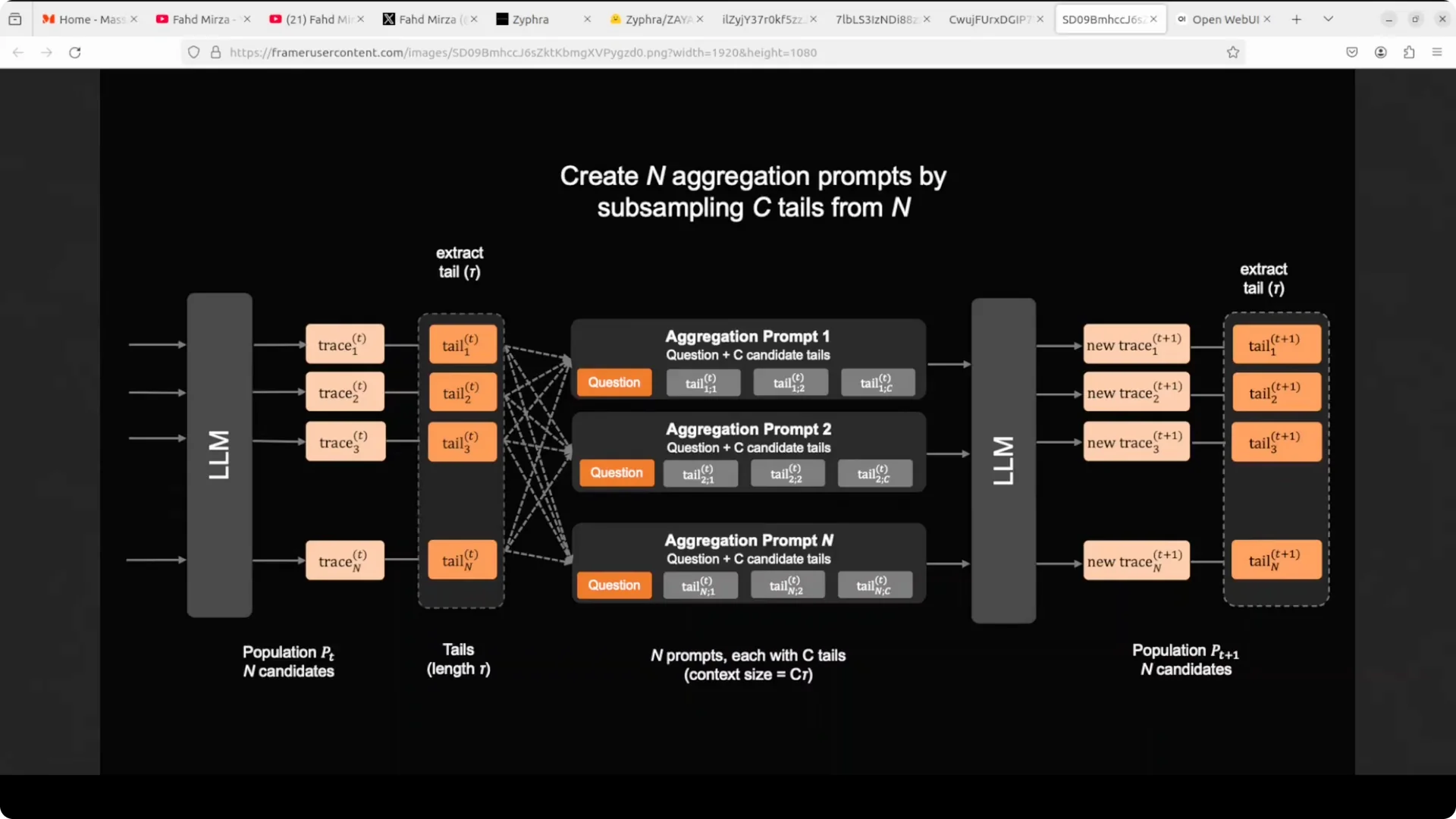The image size is (1456, 819).
Task: Close the ilZyjY37r0kf5zz tab
Action: pos(813,19)
